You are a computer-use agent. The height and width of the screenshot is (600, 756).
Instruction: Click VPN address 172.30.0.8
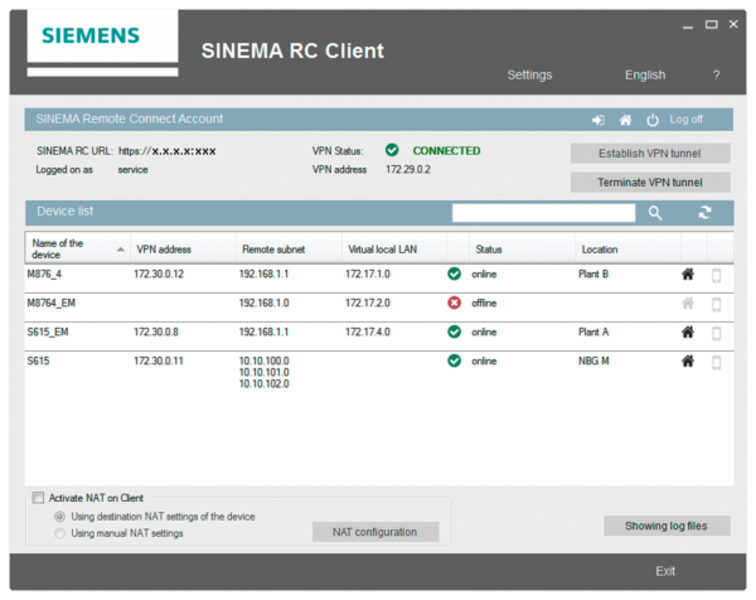point(156,332)
